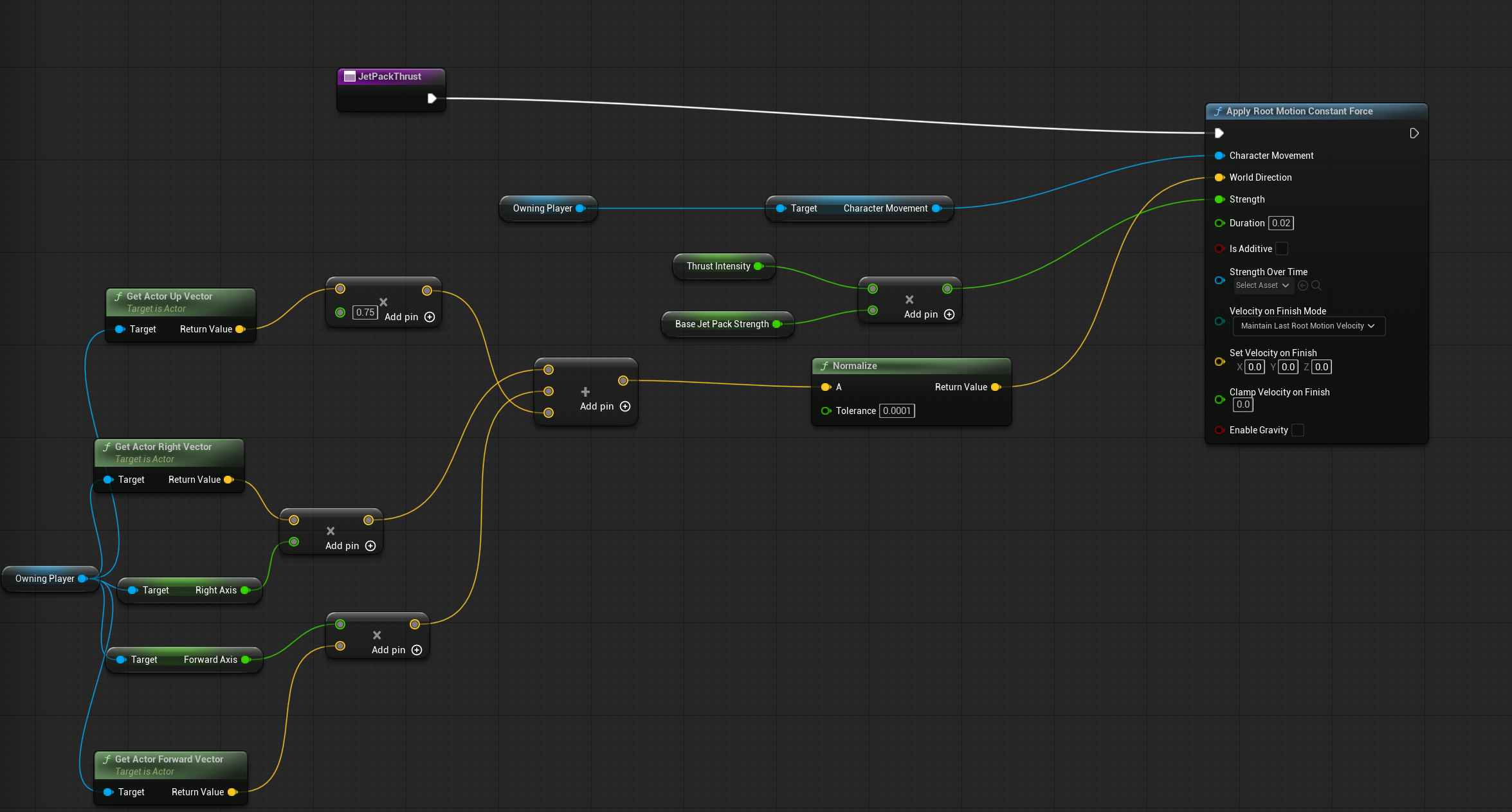
Task: Click use-selected arrow icon beside Select Asset
Action: 1303,285
